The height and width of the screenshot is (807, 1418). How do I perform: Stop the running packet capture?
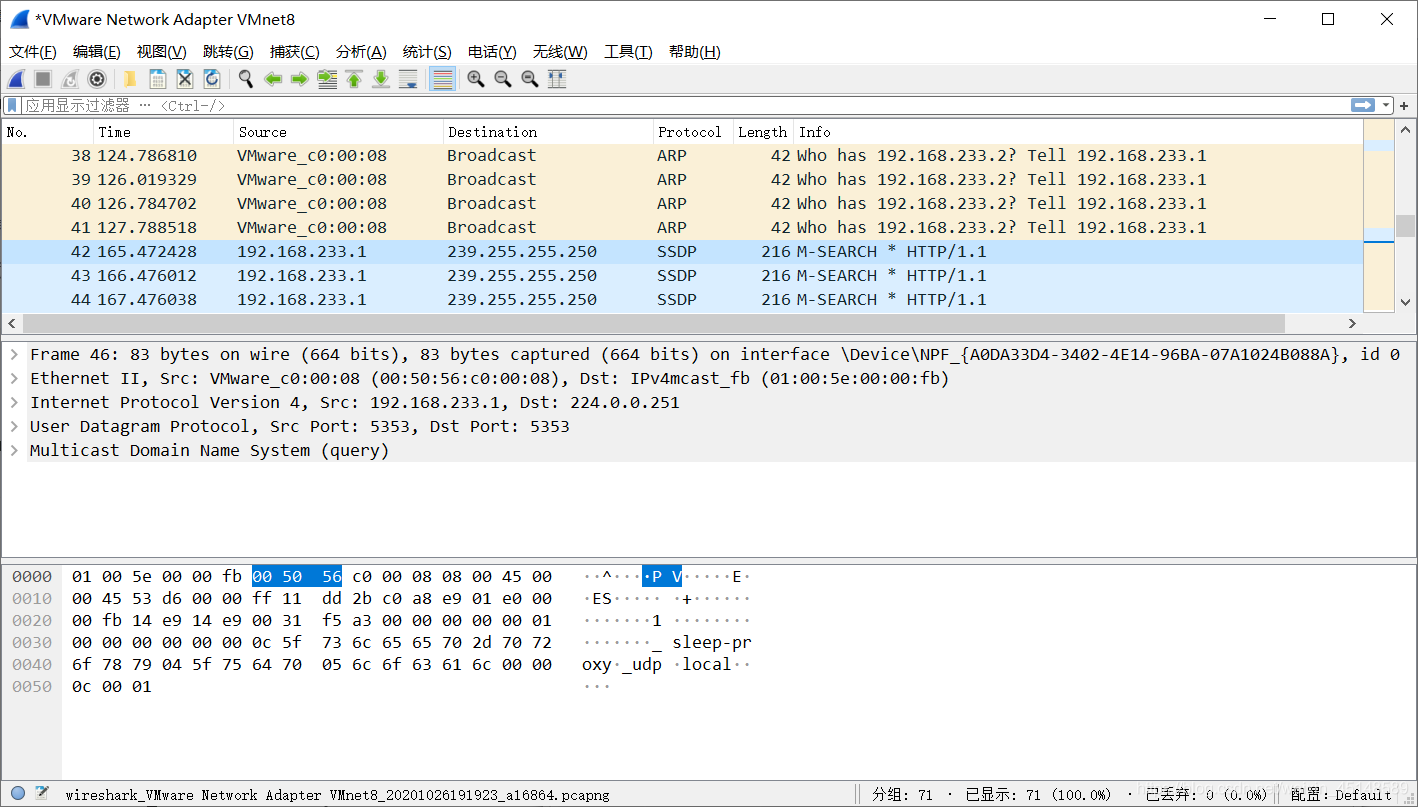tap(43, 79)
